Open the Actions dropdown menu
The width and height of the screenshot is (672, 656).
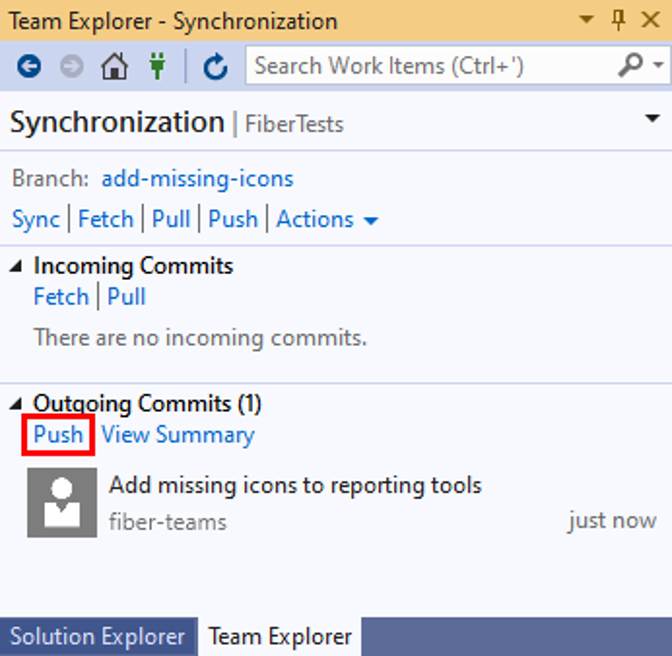(x=327, y=219)
